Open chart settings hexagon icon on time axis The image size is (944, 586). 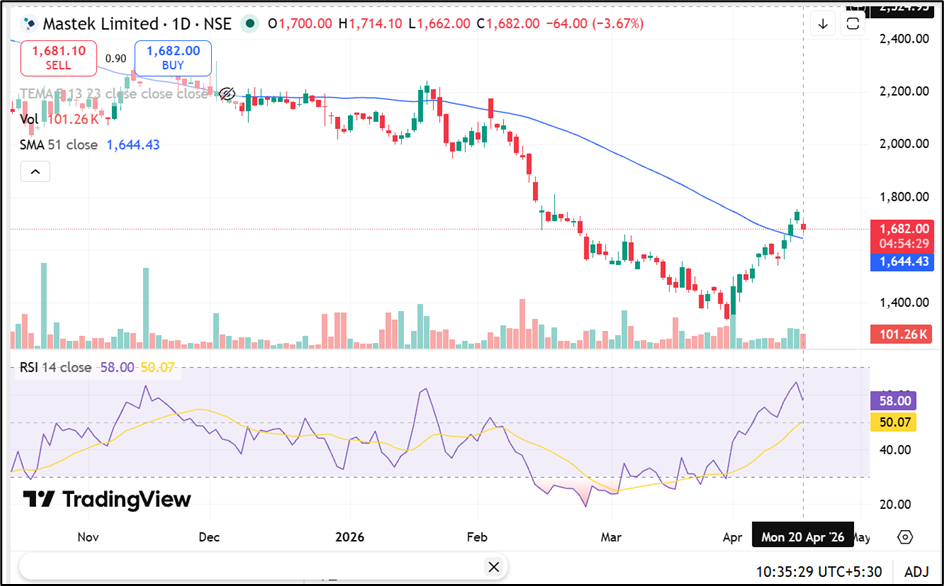click(x=904, y=537)
